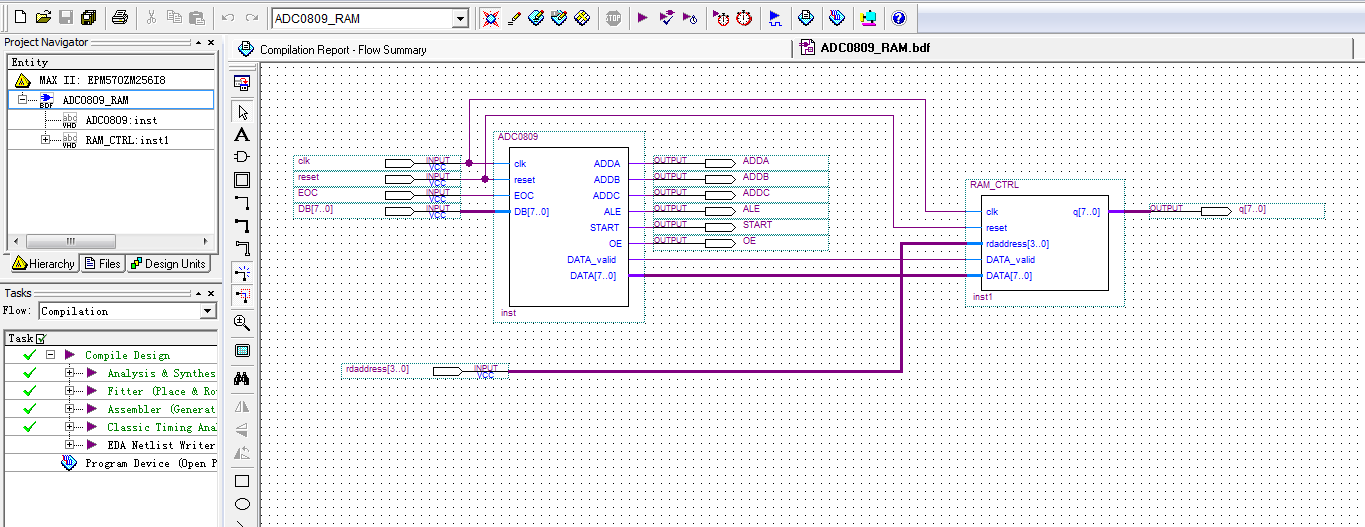
Task: Pick the Symbol tool (gate icon)
Action: coord(242,157)
